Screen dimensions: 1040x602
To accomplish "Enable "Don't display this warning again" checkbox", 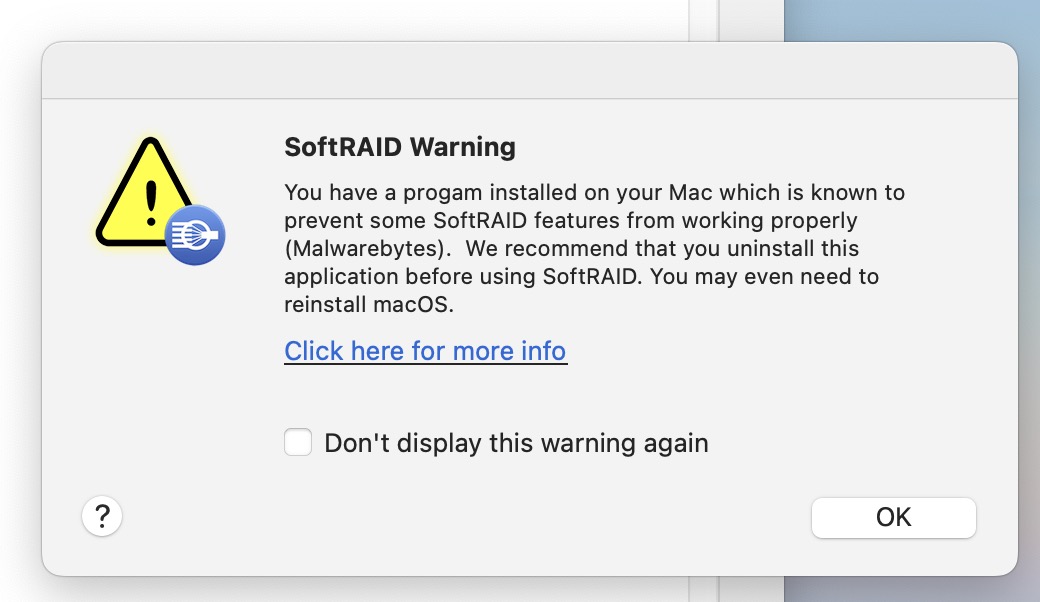I will coord(298,442).
